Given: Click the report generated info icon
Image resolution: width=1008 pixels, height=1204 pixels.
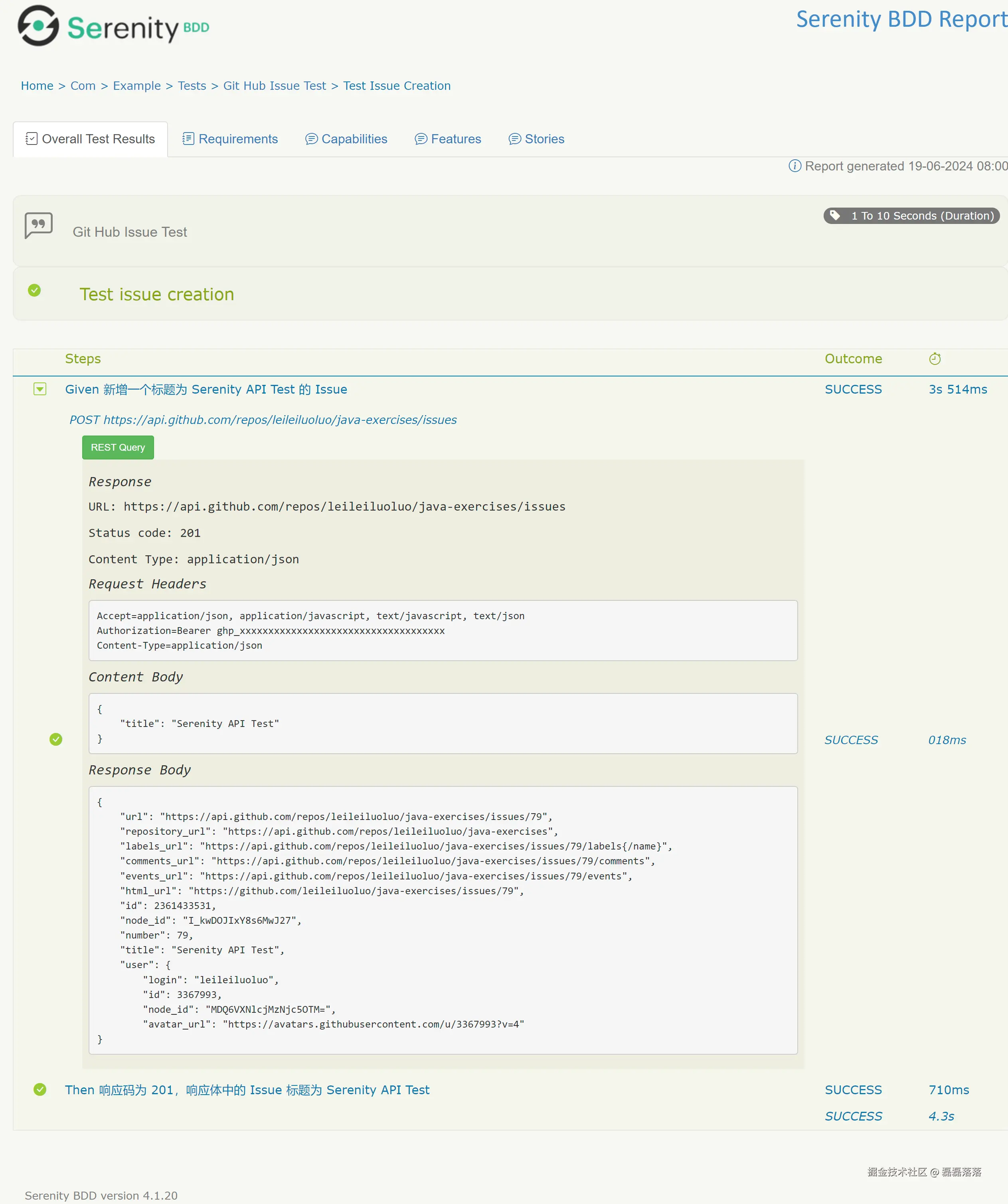Looking at the screenshot, I should 794,166.
